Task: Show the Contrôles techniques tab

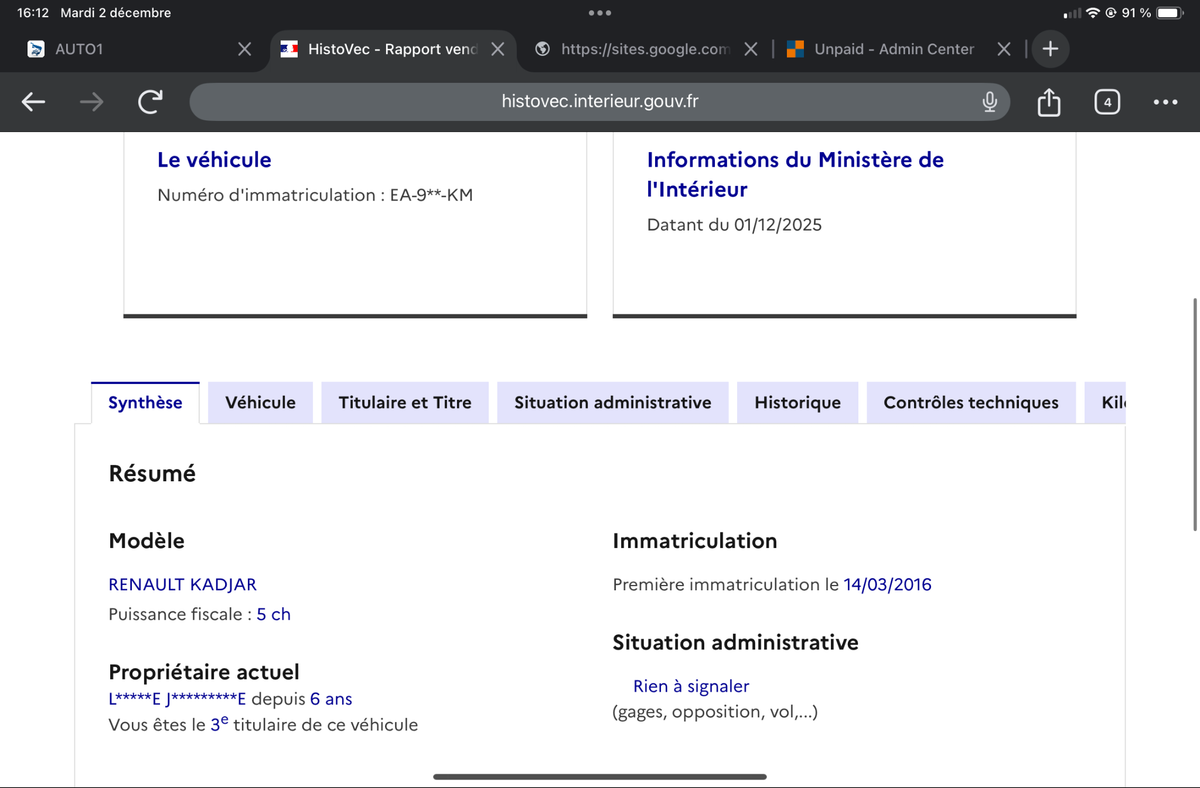Action: 970,402
